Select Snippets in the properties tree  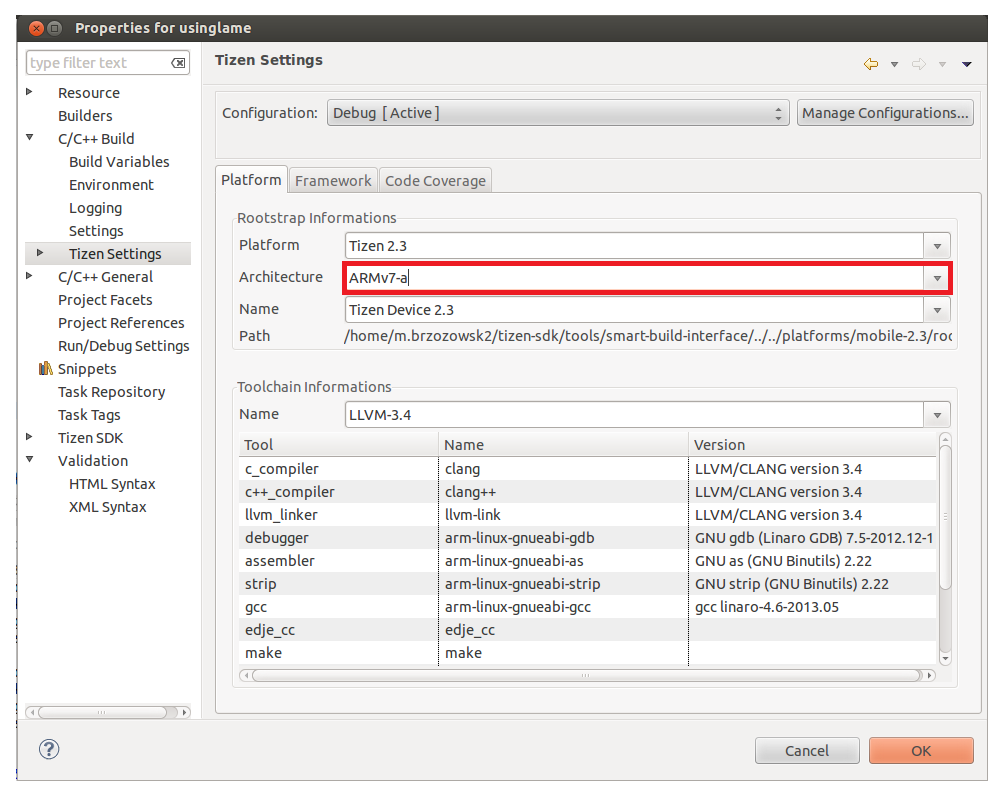click(x=86, y=369)
